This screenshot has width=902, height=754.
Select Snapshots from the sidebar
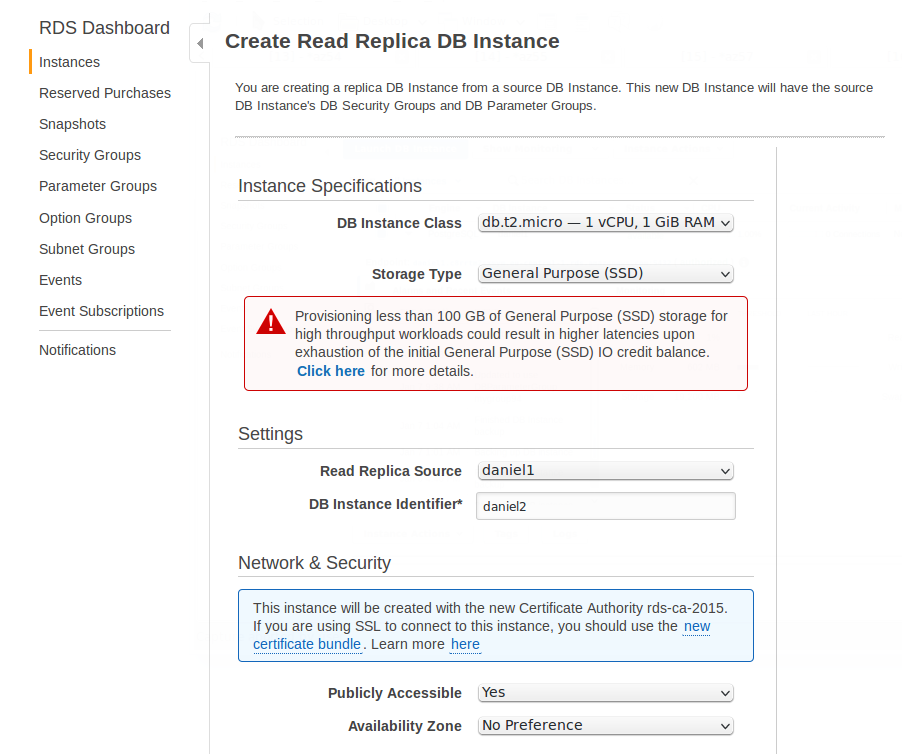pos(72,124)
